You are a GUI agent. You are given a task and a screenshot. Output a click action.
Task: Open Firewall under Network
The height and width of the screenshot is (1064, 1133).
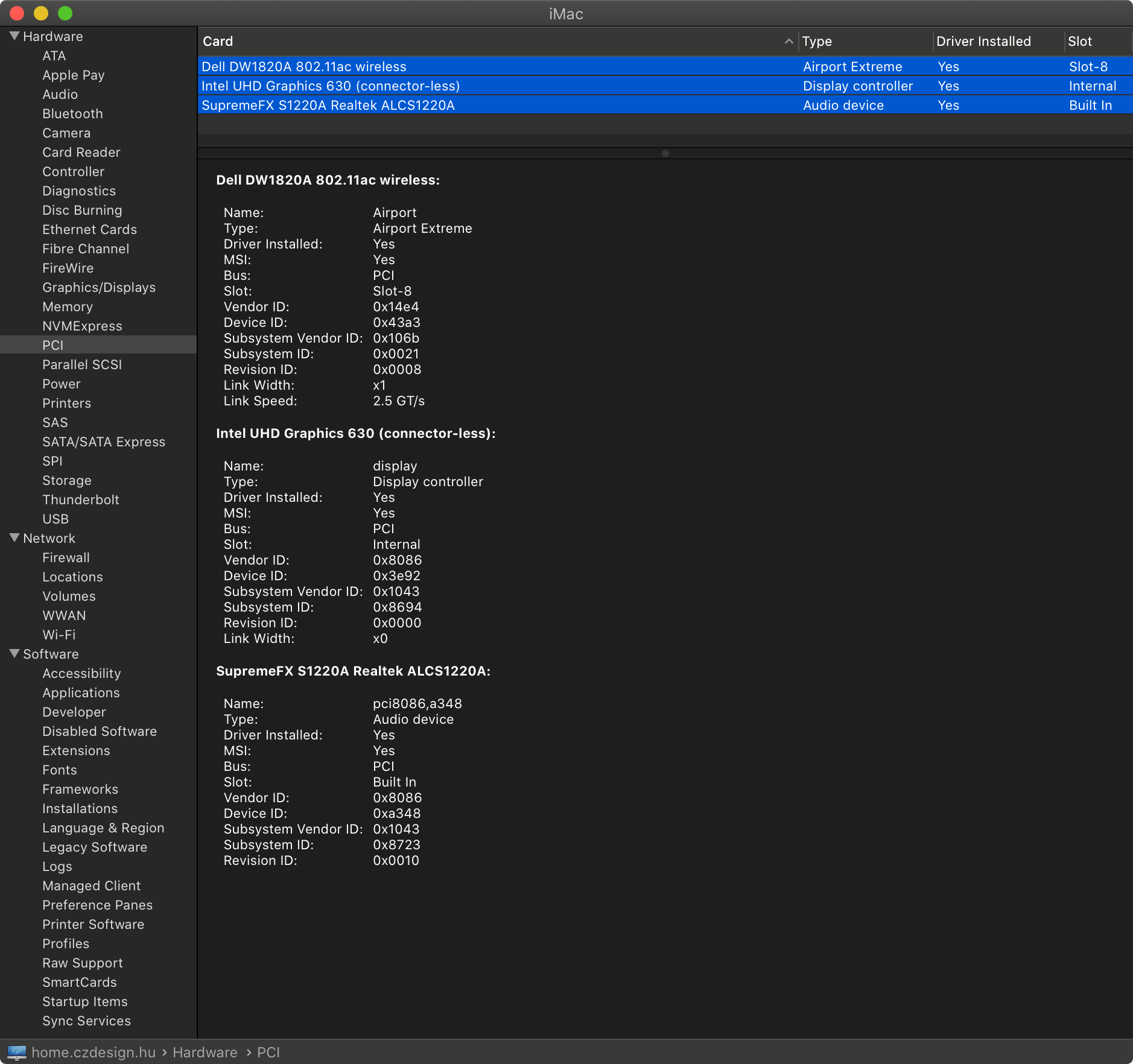[x=66, y=557]
